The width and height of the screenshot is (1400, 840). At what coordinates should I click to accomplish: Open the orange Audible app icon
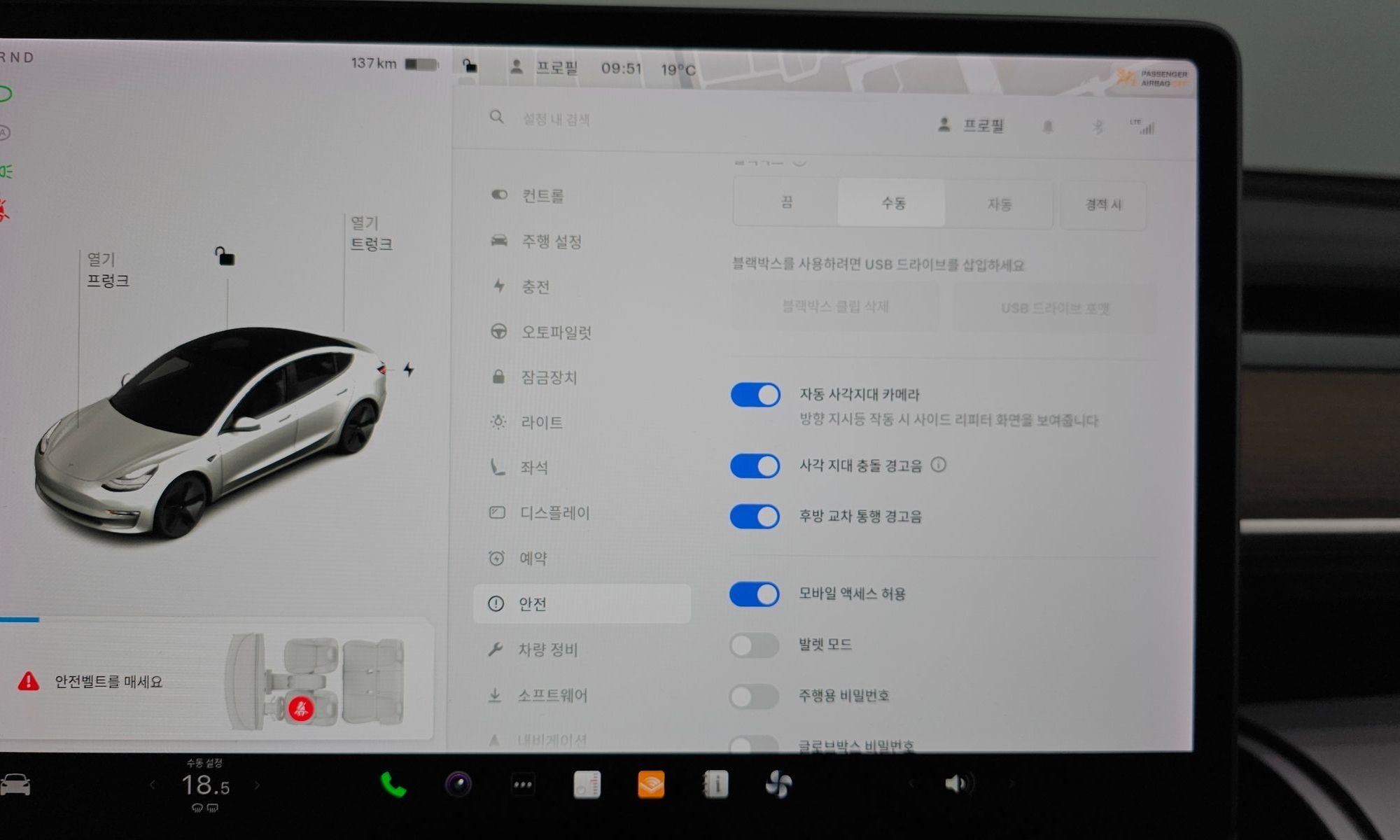pos(651,785)
